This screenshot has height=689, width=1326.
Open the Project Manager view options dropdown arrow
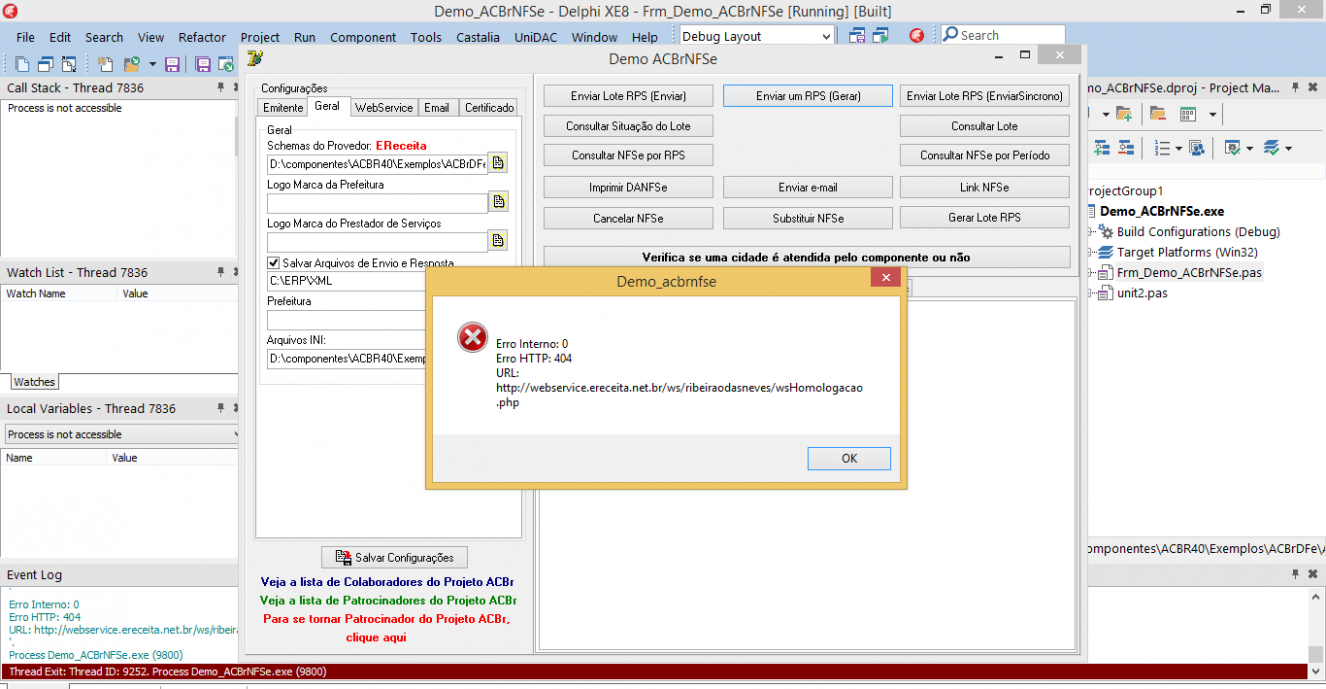[x=1212, y=113]
